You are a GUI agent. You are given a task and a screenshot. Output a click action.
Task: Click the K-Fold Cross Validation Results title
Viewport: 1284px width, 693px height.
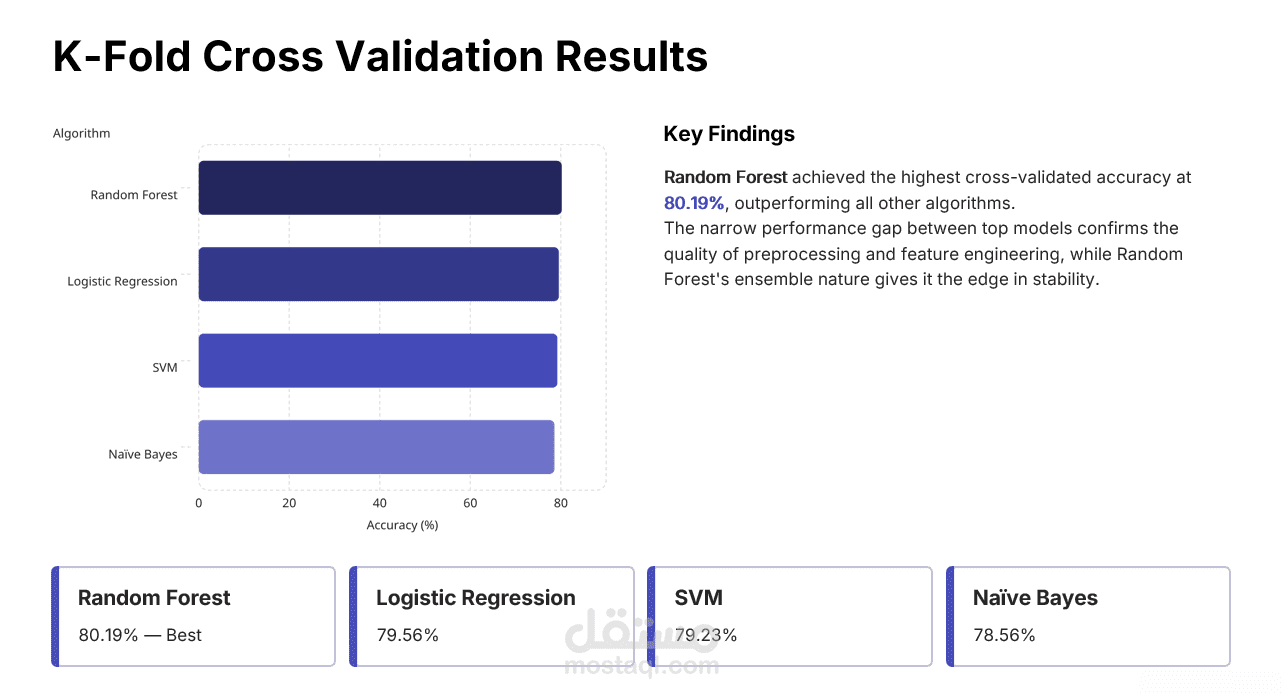(380, 56)
